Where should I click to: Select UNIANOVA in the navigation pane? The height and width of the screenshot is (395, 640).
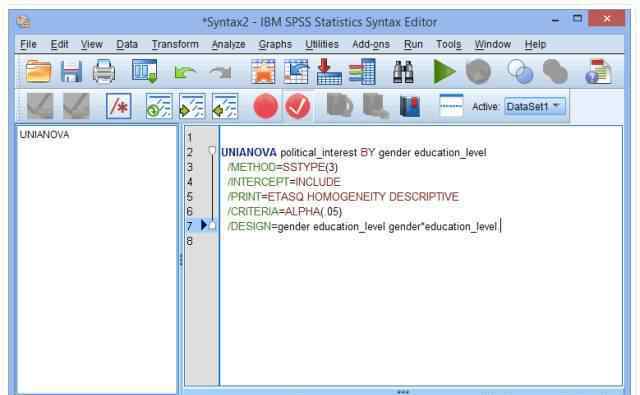point(44,135)
